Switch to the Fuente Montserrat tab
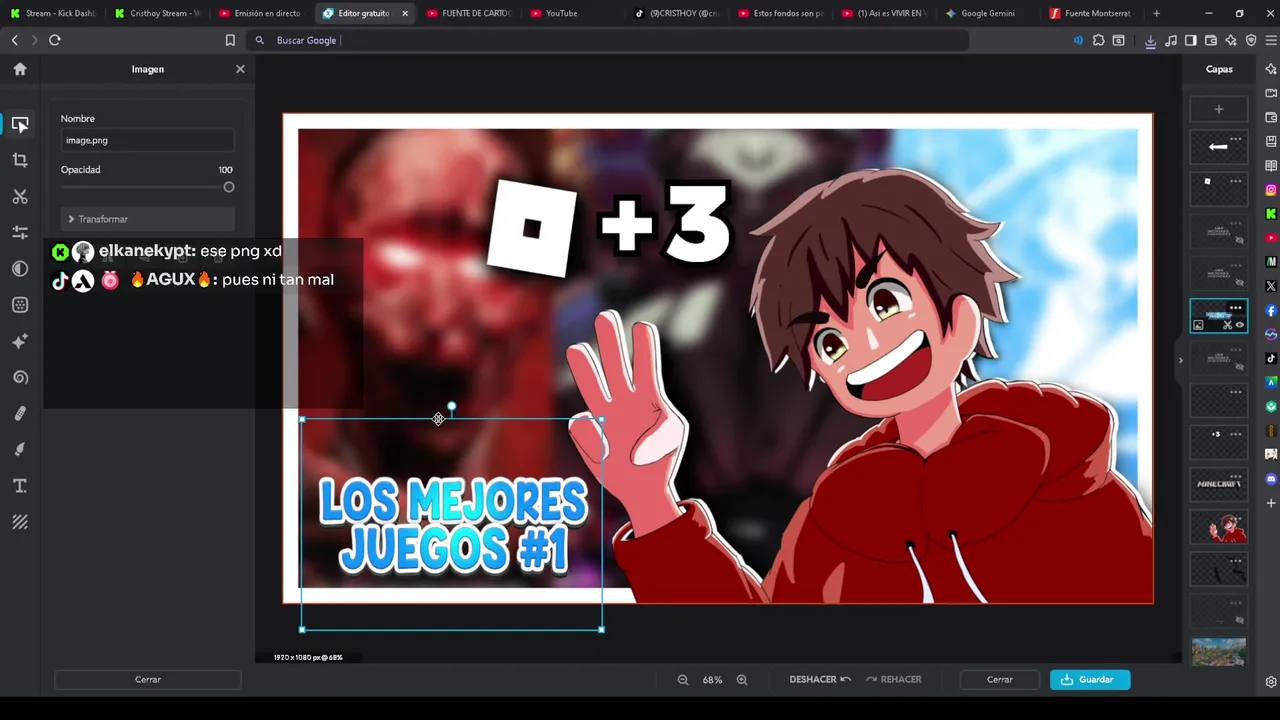1280x720 pixels. (x=1090, y=13)
